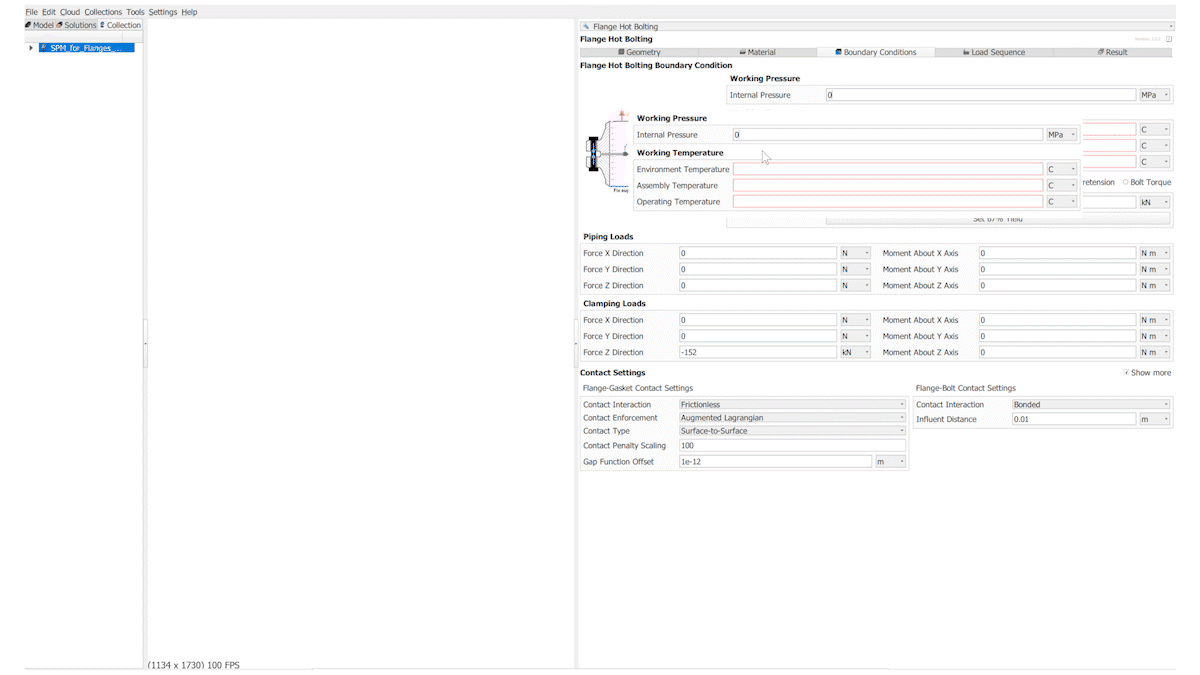Click the Material tab icon

pyautogui.click(x=743, y=52)
